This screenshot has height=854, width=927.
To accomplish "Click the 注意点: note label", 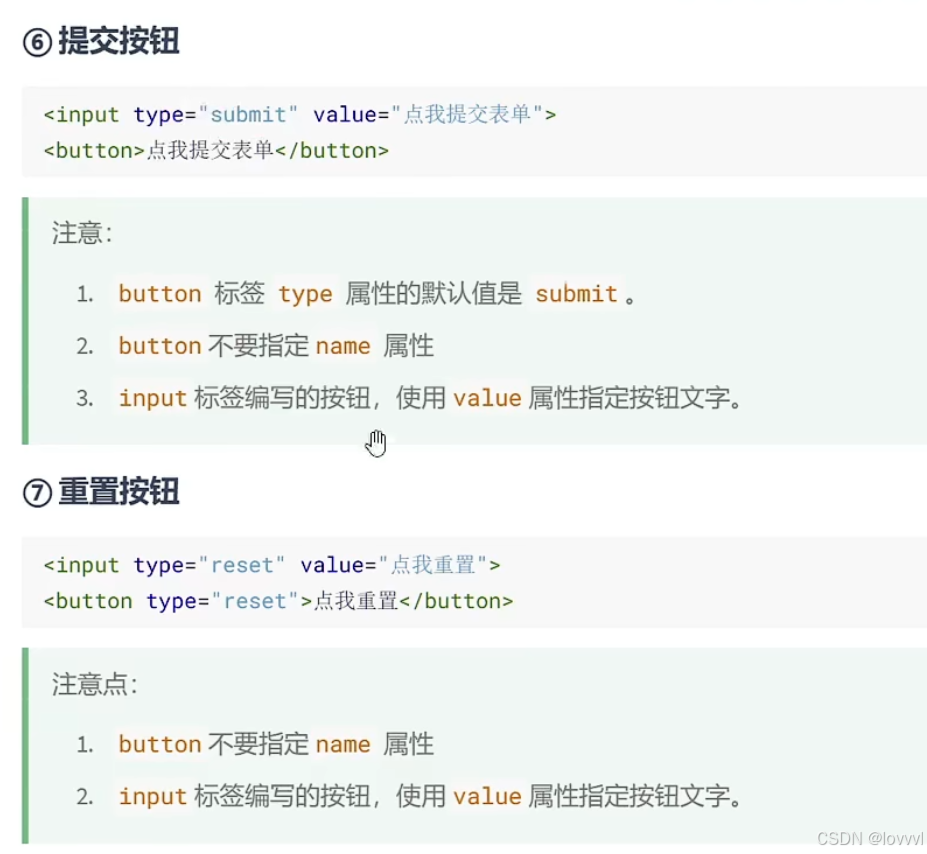I will click(95, 684).
